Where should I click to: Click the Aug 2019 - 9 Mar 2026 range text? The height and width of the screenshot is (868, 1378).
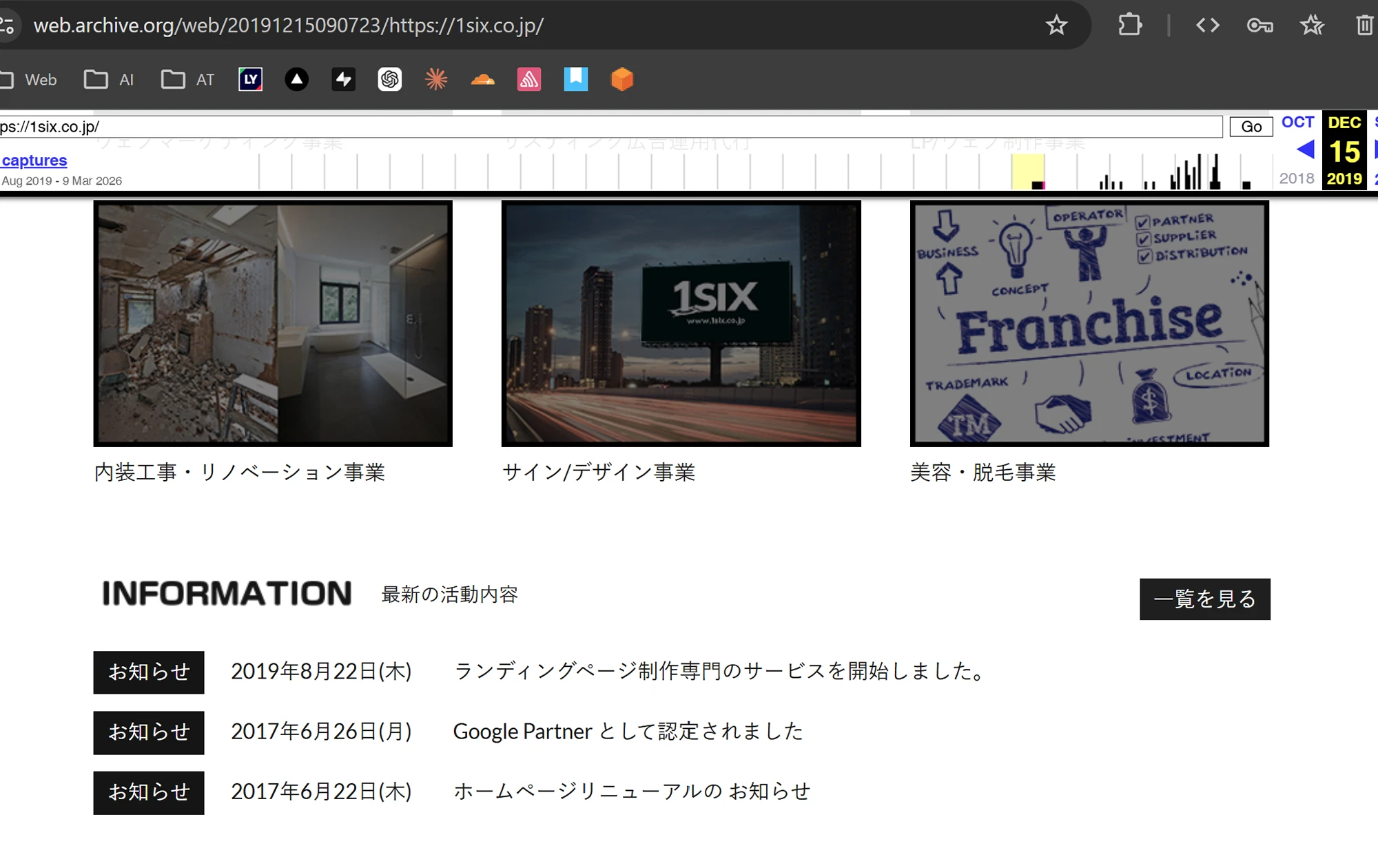(x=62, y=181)
